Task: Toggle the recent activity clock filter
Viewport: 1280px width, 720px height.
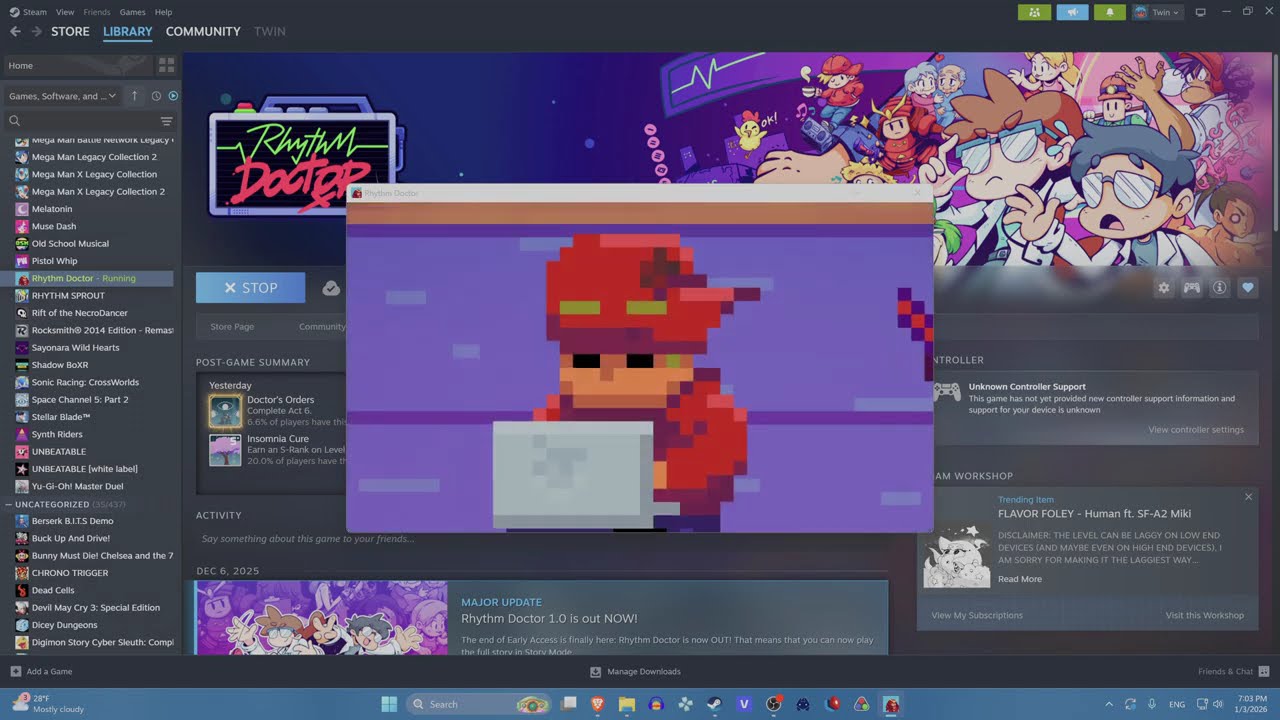Action: click(x=156, y=96)
